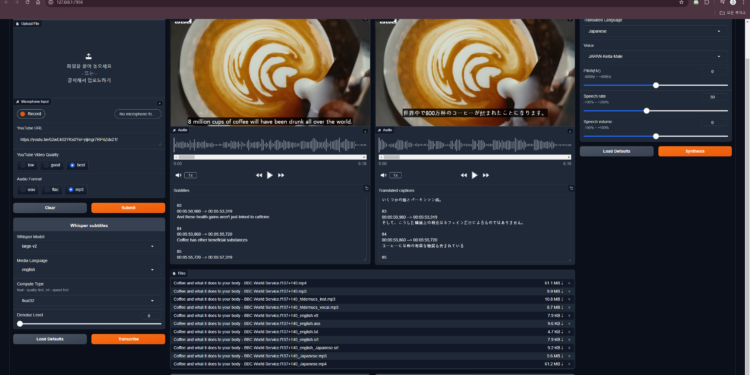The image size is (750, 375).
Task: Remove the _htdemucs_inst.mp3 file from the list
Action: (569, 299)
